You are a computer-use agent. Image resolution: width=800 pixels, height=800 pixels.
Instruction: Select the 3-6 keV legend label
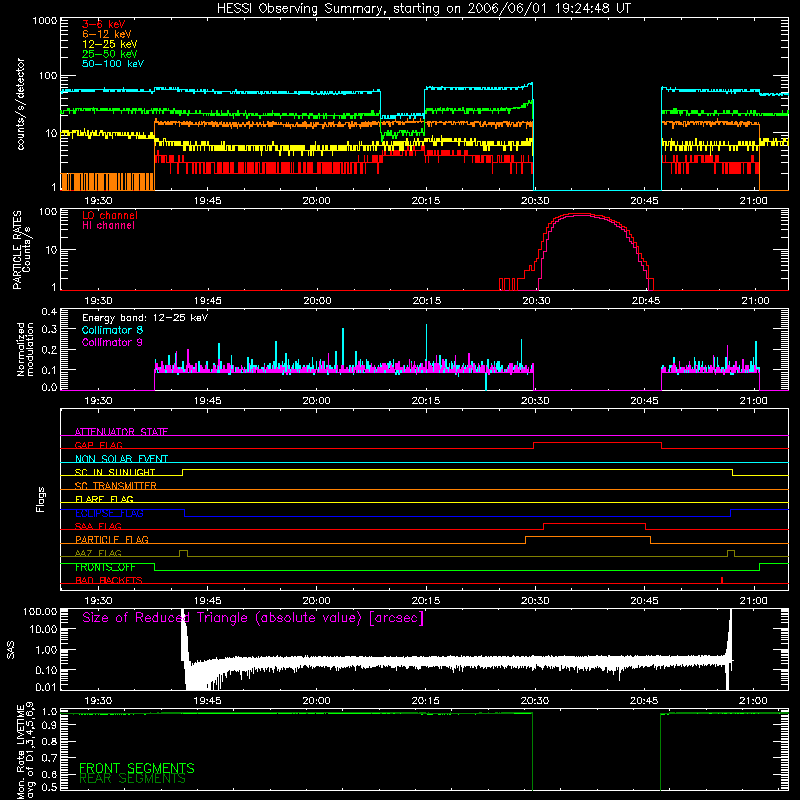(x=104, y=24)
